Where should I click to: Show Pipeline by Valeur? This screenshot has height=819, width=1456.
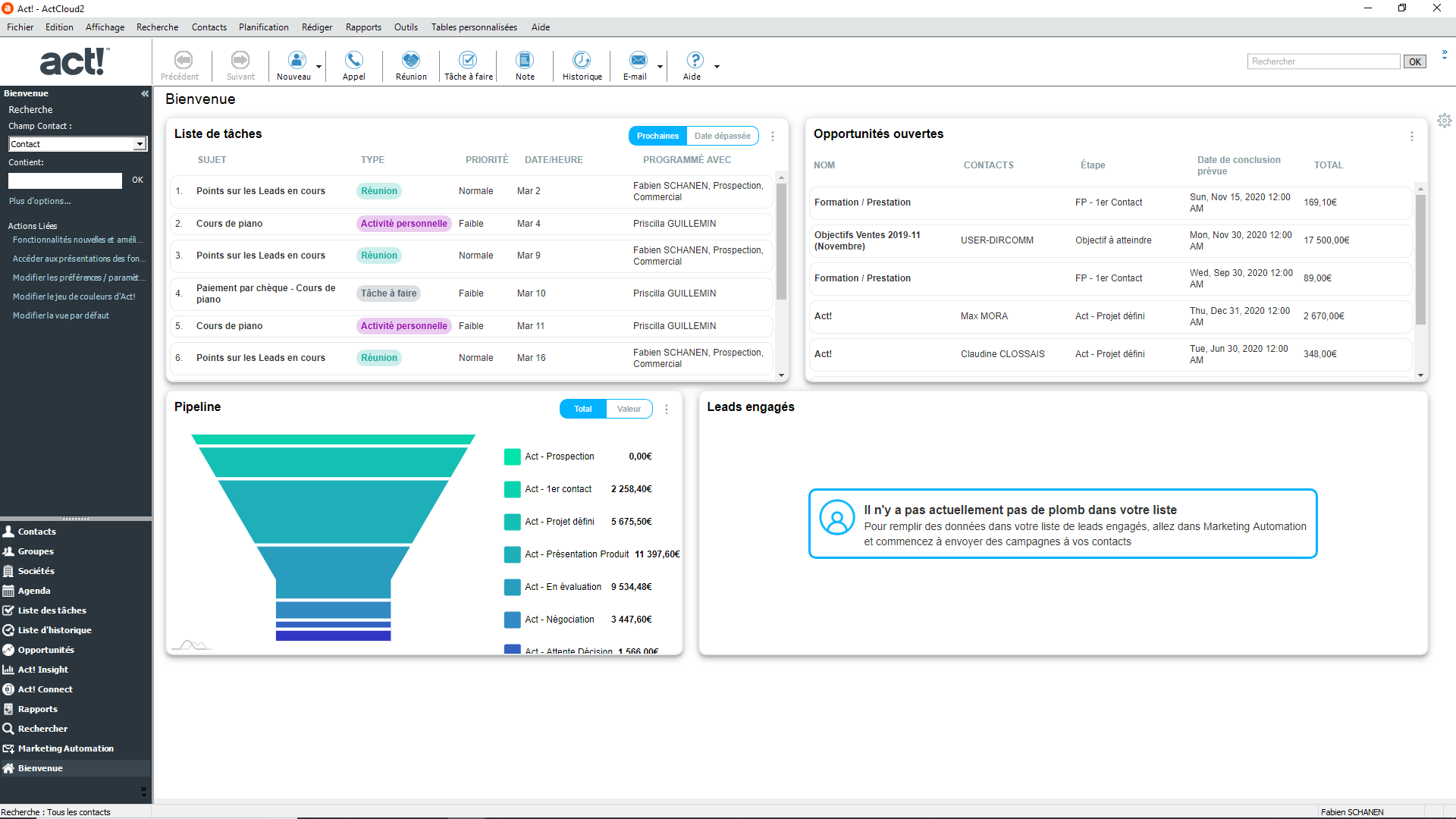coord(629,409)
